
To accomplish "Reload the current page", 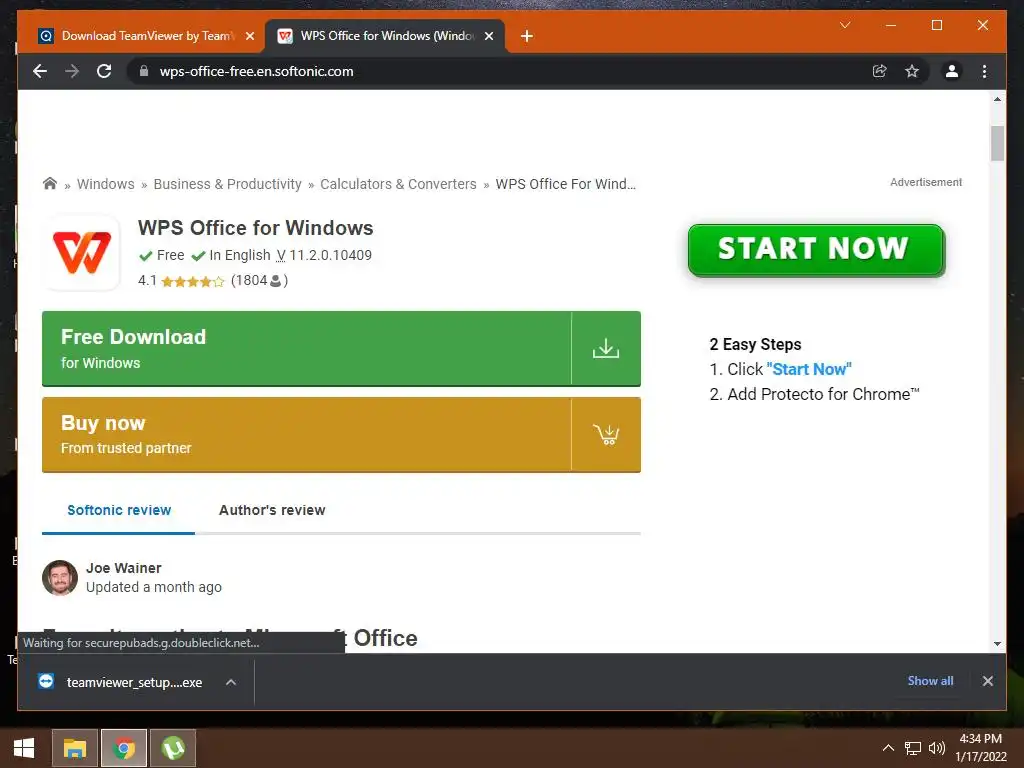I will [104, 71].
